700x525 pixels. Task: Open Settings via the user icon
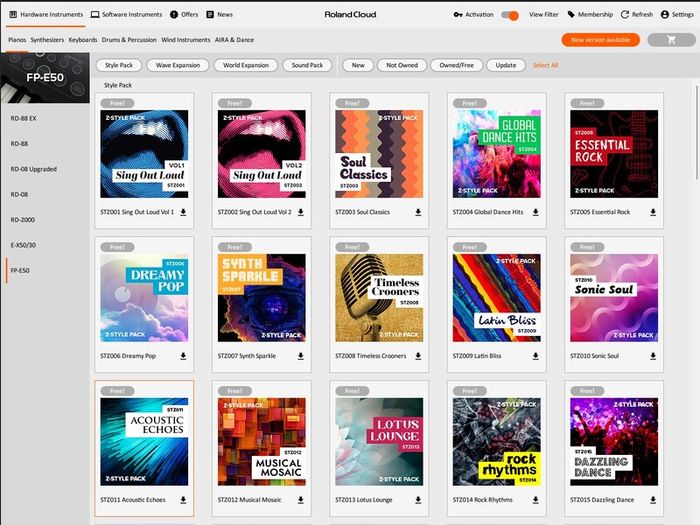coord(664,14)
